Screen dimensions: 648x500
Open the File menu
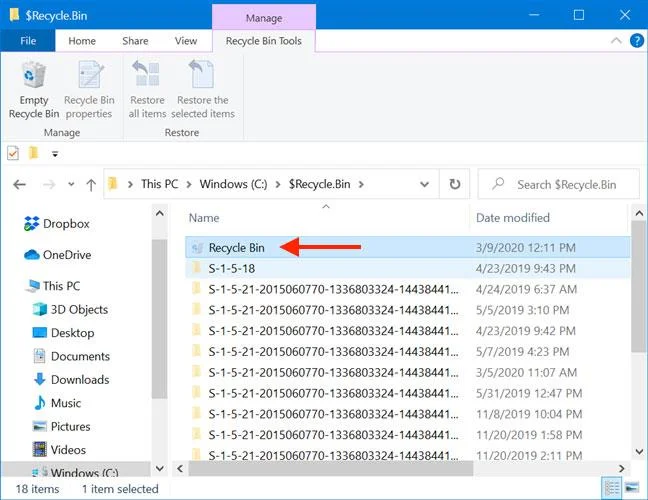(x=28, y=40)
